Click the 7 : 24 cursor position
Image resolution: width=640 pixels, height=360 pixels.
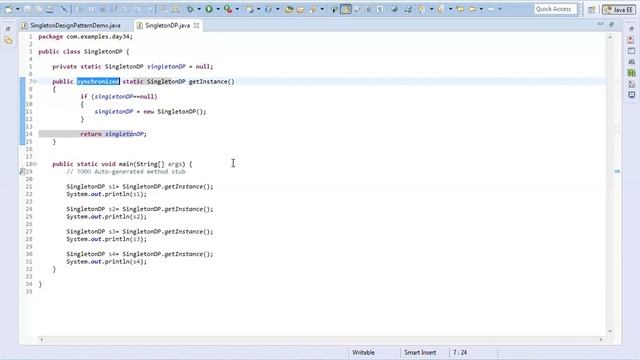coord(460,352)
